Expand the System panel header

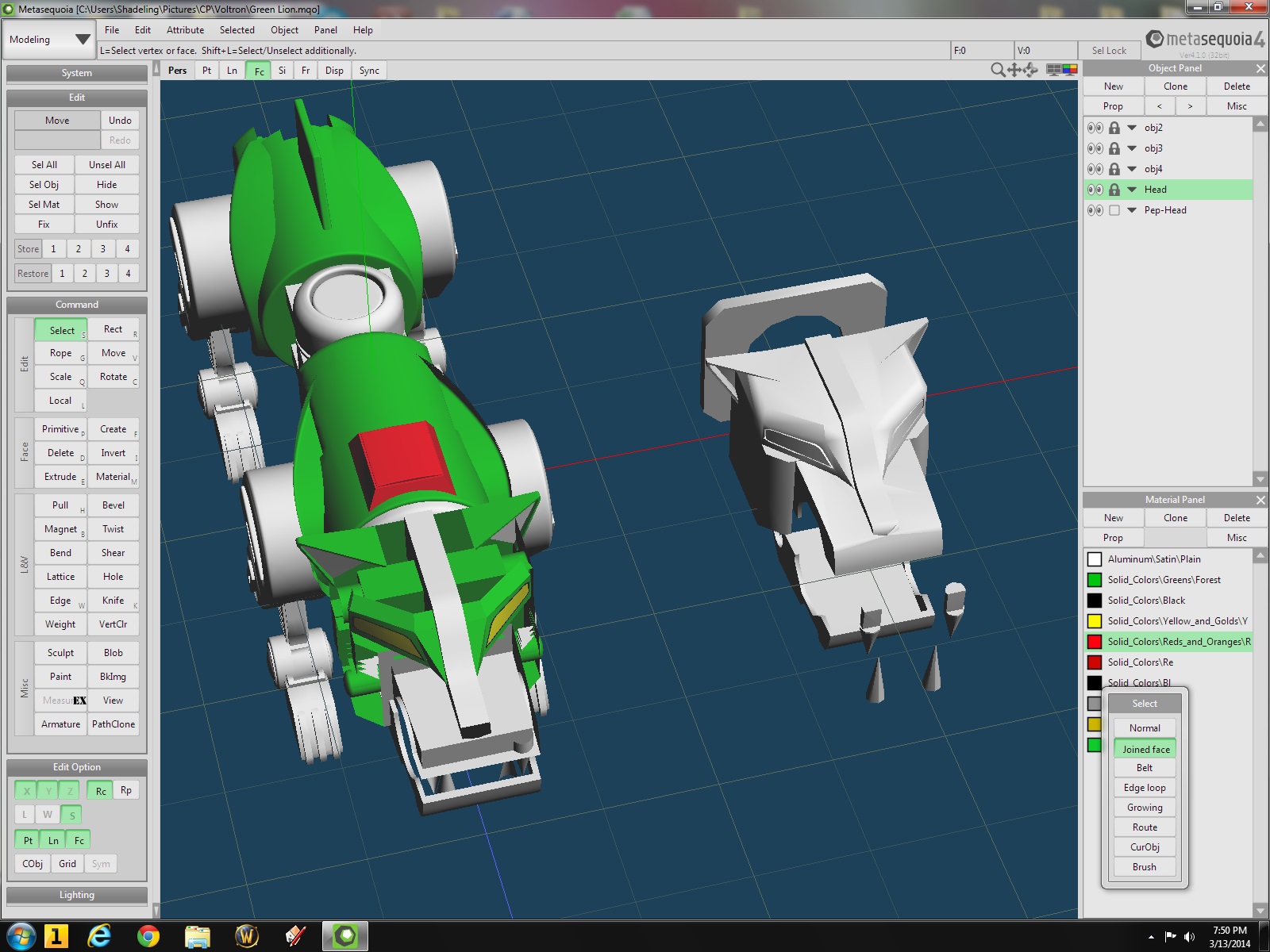coord(77,73)
